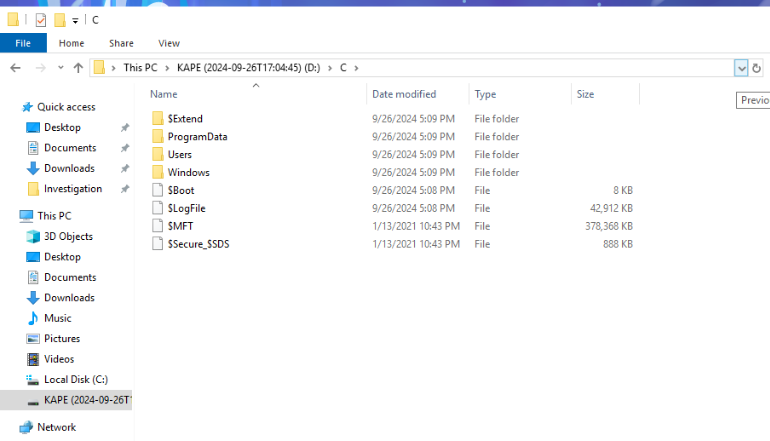Select the $Extend folder icon
Viewport: 770px width, 441px height.
tap(158, 118)
